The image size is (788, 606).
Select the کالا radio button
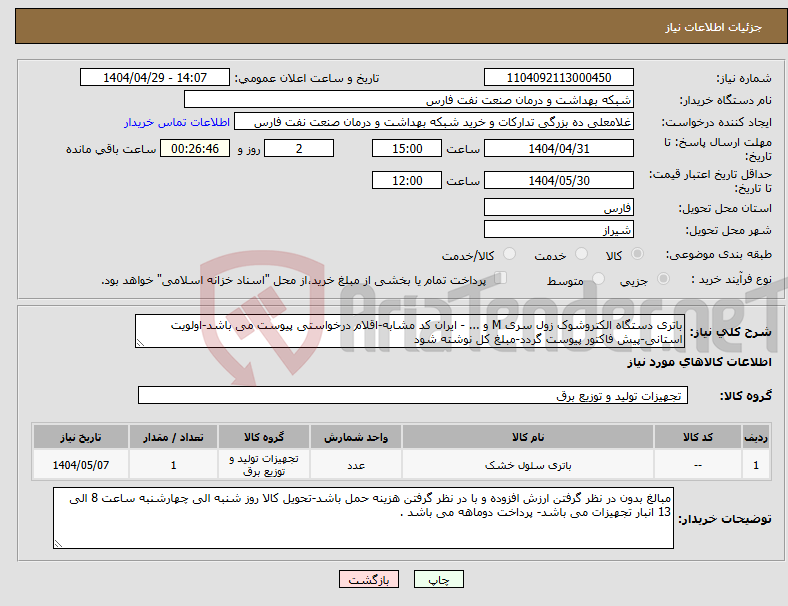click(x=637, y=254)
